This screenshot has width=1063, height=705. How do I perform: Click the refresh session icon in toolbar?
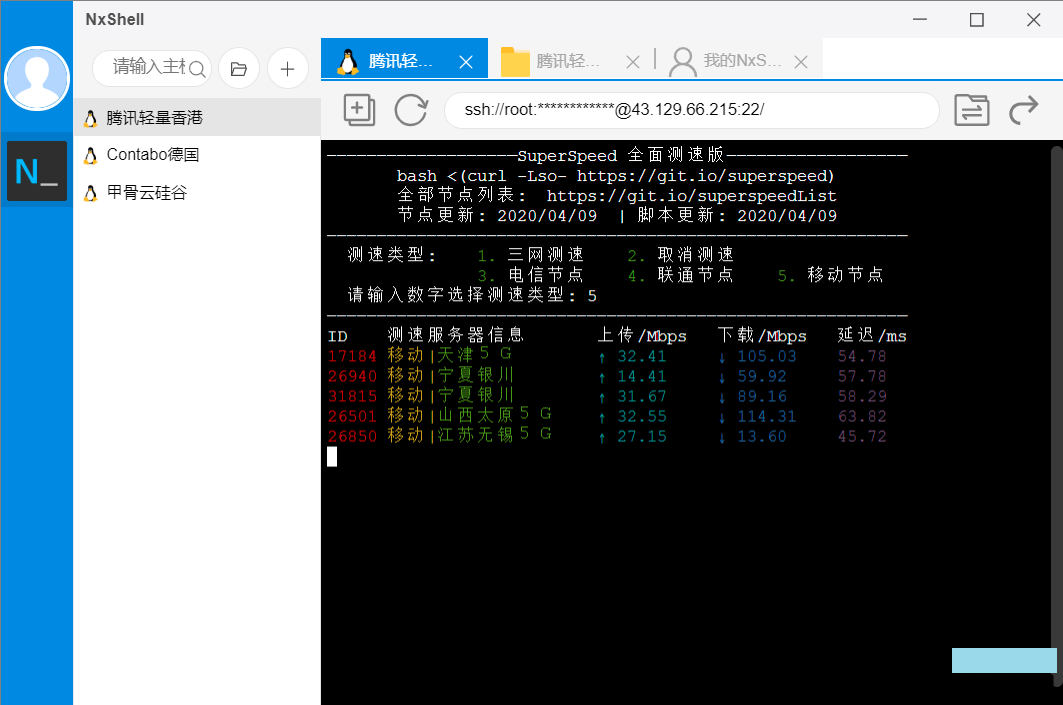[411, 110]
